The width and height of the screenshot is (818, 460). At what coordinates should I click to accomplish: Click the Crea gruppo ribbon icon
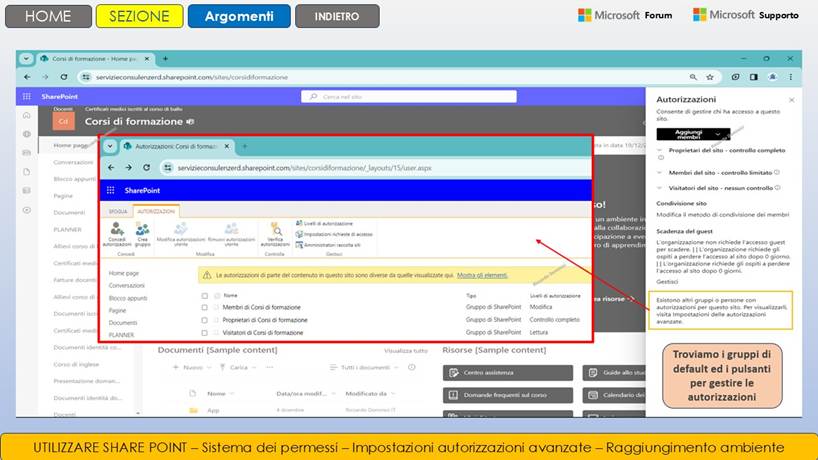click(142, 234)
